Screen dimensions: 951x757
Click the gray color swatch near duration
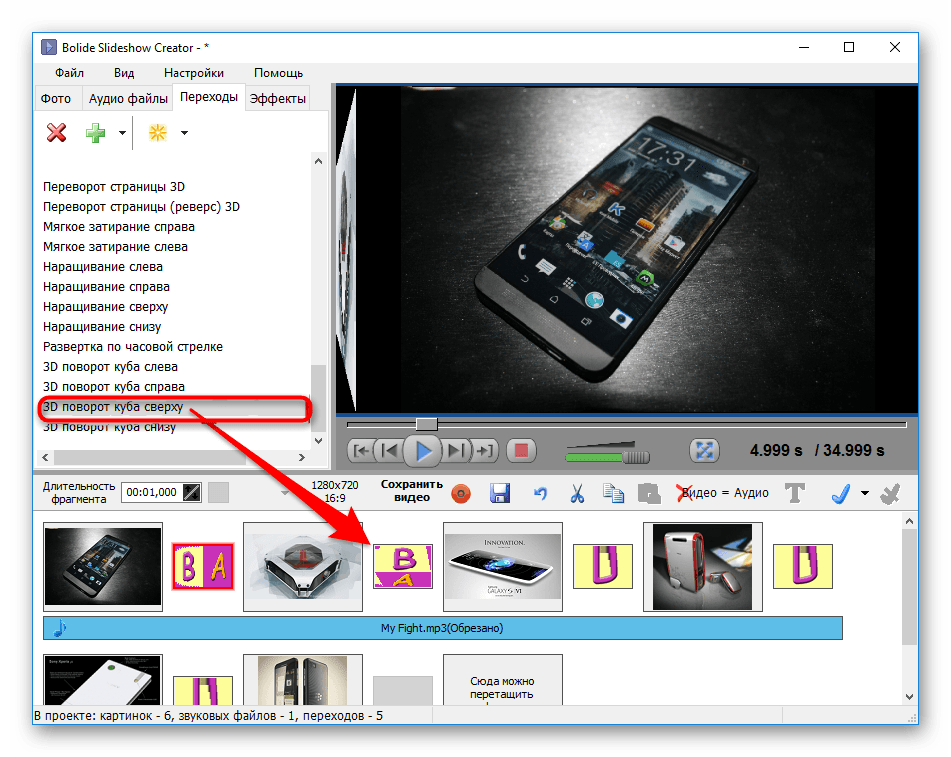pyautogui.click(x=218, y=493)
